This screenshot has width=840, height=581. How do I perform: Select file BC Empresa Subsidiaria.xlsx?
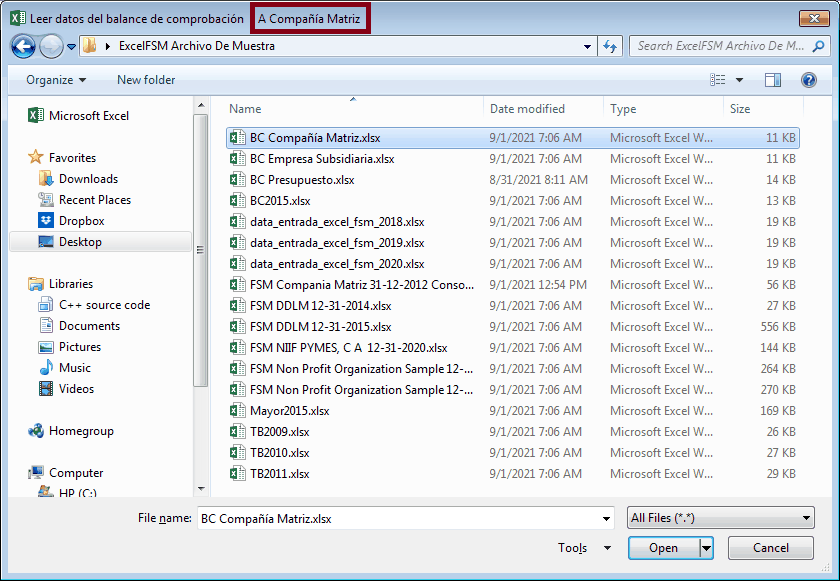pyautogui.click(x=513, y=159)
